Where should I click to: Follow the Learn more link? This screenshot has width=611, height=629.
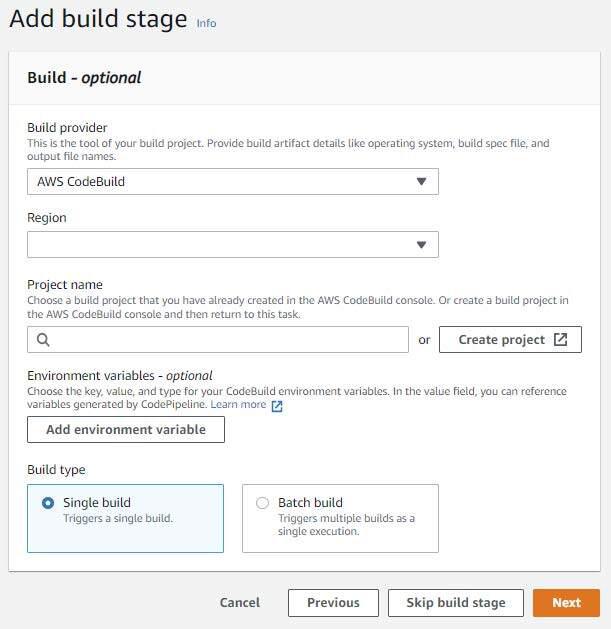[238, 405]
